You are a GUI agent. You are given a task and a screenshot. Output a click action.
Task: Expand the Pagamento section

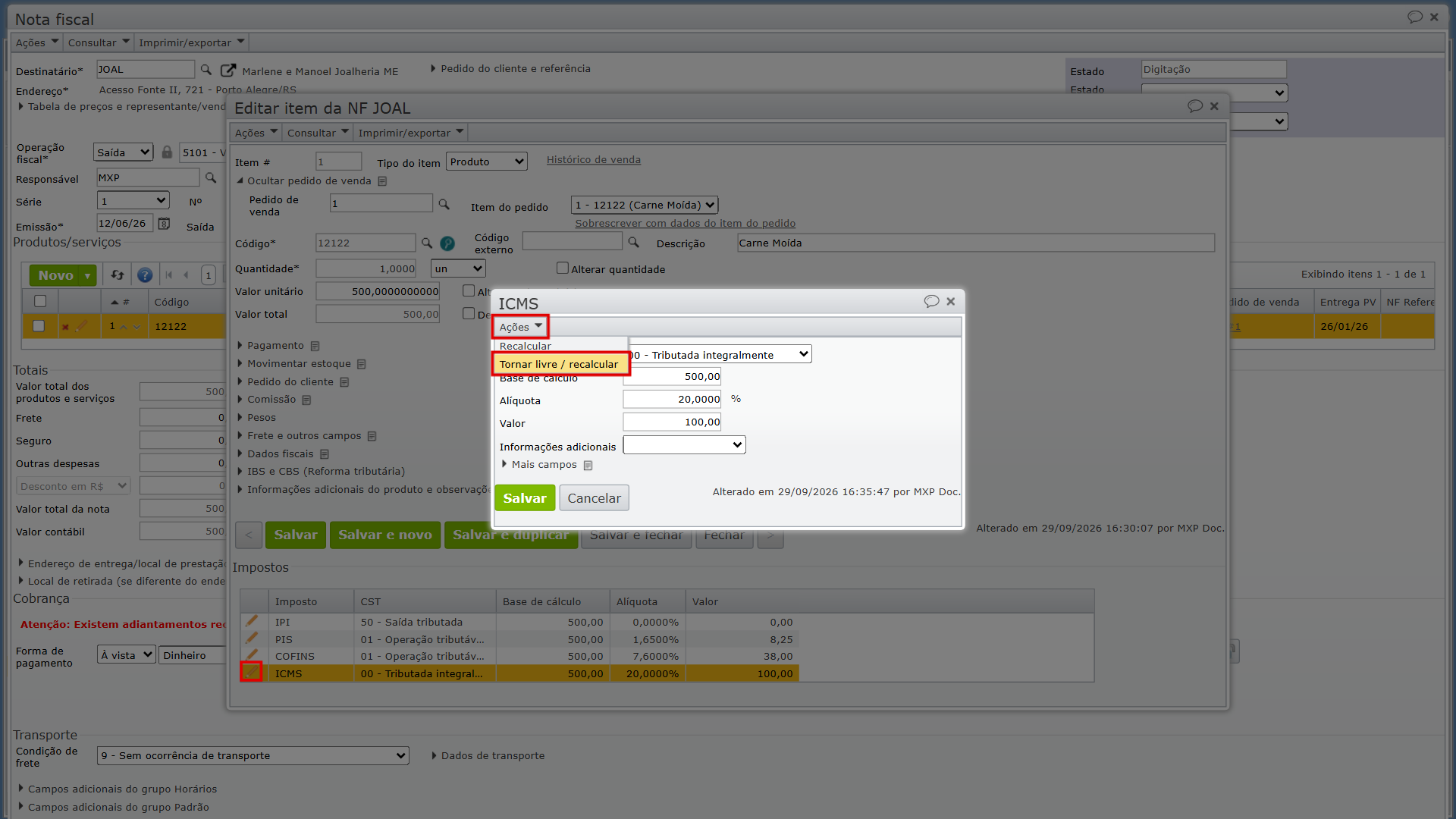coord(275,345)
